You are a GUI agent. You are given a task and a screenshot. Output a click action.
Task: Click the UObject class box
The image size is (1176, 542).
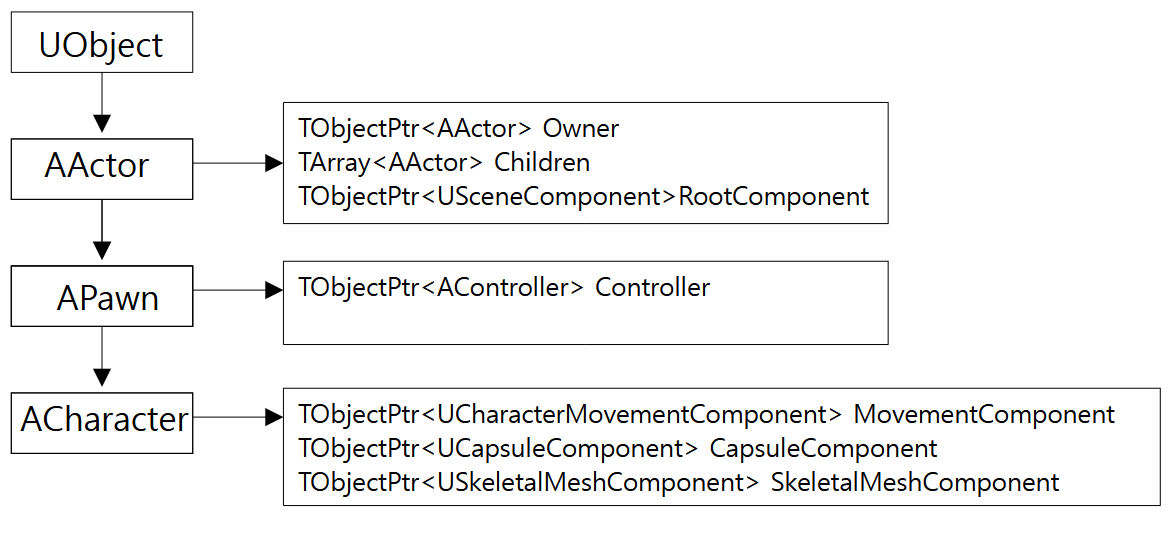[101, 43]
